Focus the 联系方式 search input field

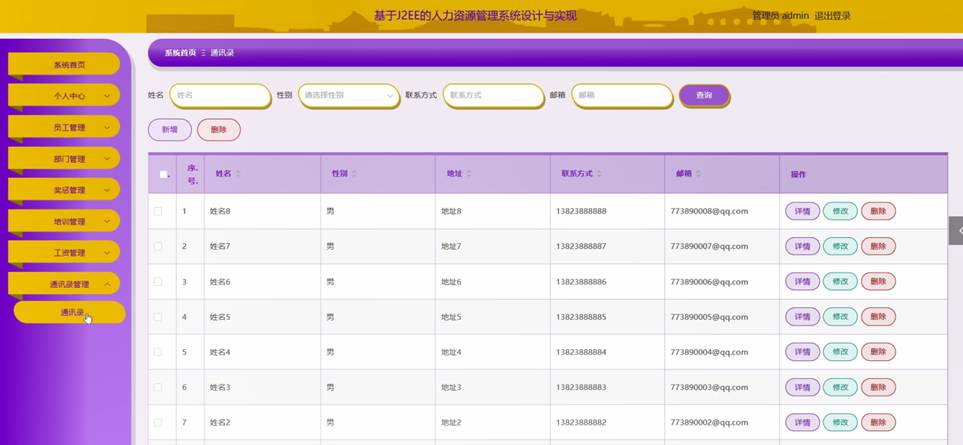[x=493, y=96]
